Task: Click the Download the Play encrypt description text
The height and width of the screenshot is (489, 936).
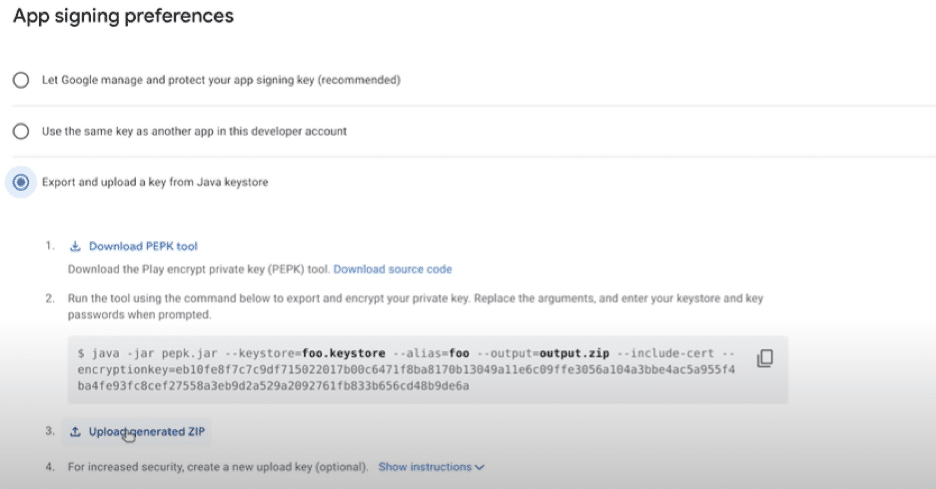Action: (x=199, y=269)
